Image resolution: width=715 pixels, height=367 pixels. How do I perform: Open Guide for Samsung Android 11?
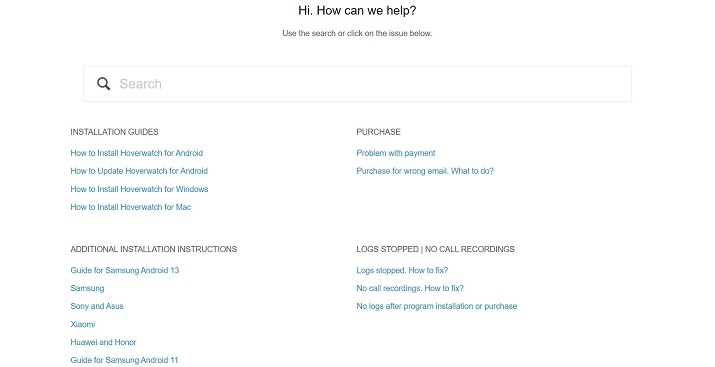(124, 360)
